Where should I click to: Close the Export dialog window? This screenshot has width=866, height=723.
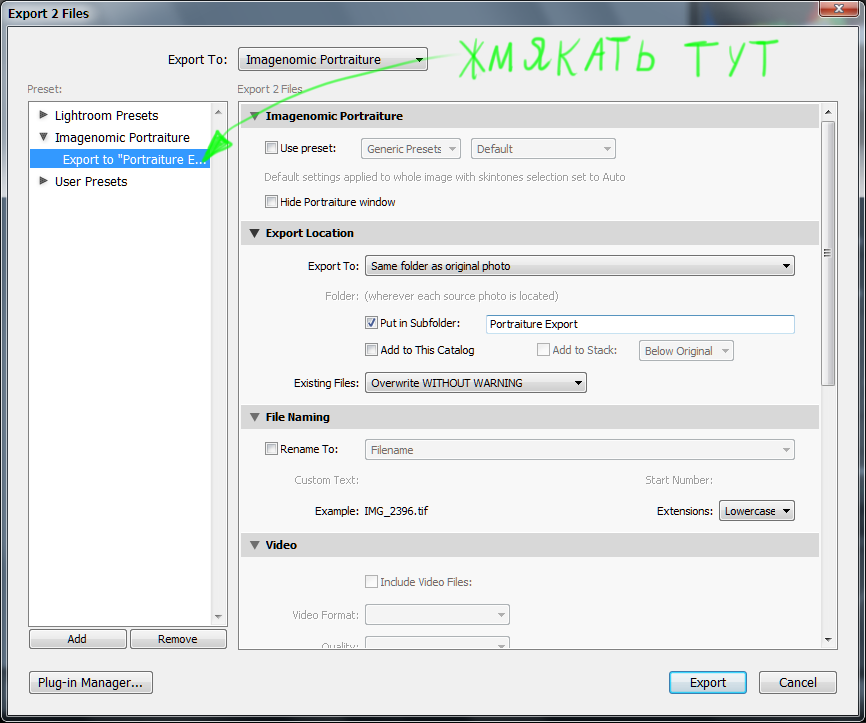pyautogui.click(x=838, y=11)
